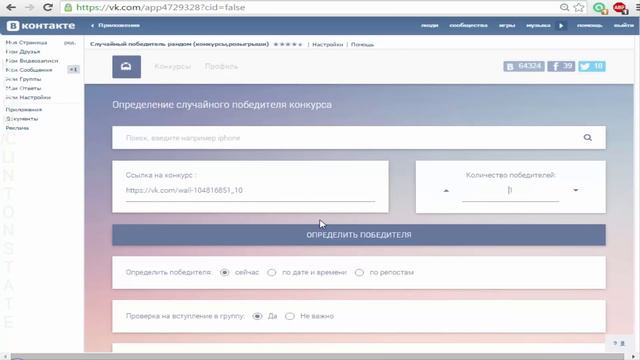Open 'помощь' in VK top menu
Screen dimensions: 640x360
point(589,25)
